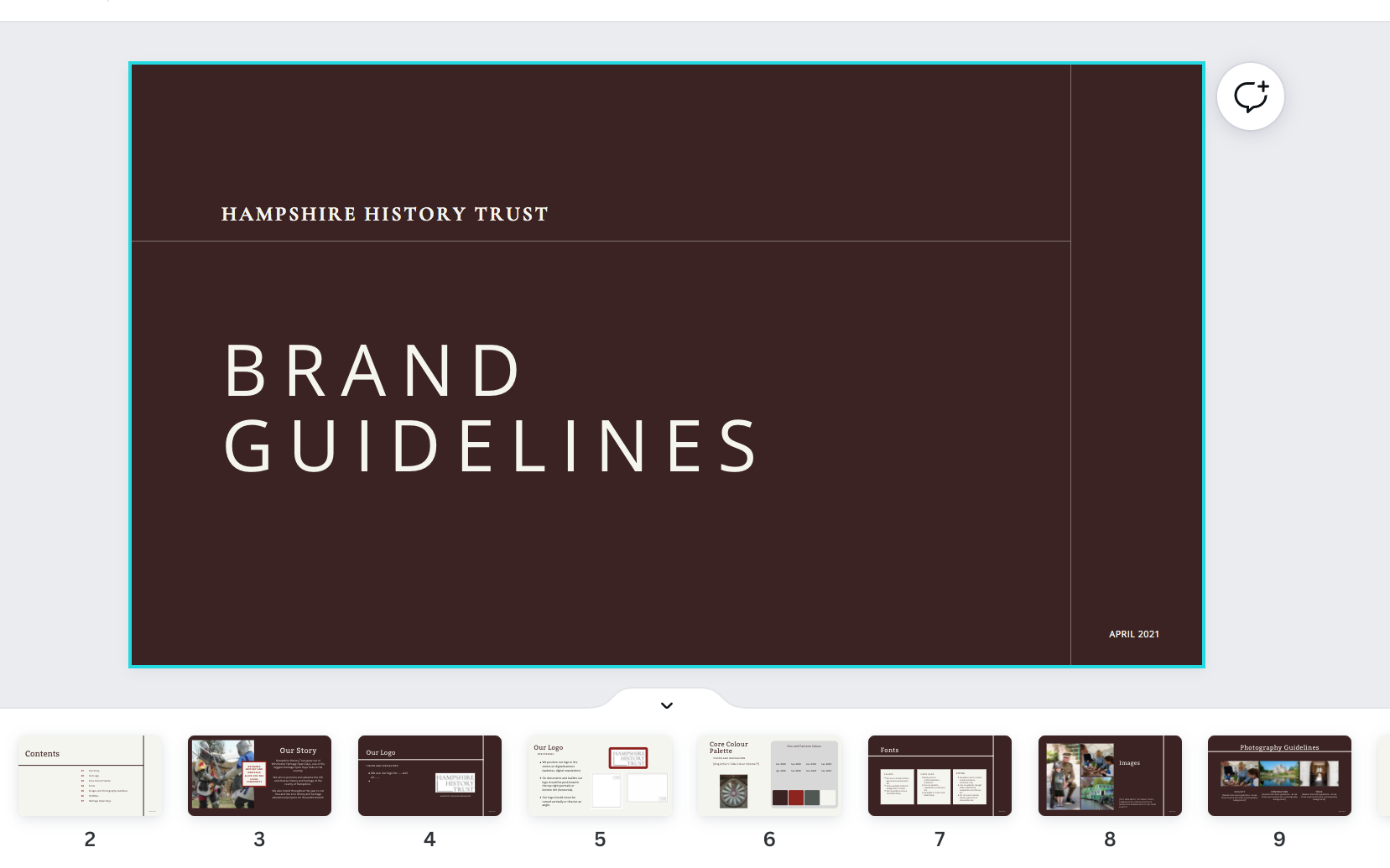Screen dimensions: 1390x868
Task: Jump to the Fonts slide thumbnail
Action: tap(940, 776)
